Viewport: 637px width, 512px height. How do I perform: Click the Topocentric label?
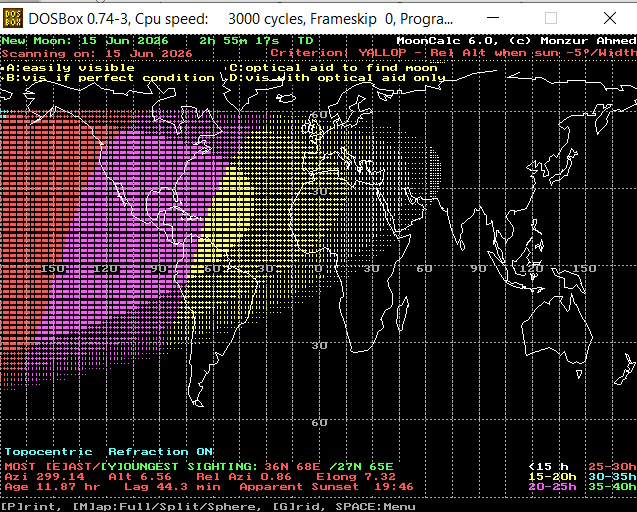[x=48, y=452]
